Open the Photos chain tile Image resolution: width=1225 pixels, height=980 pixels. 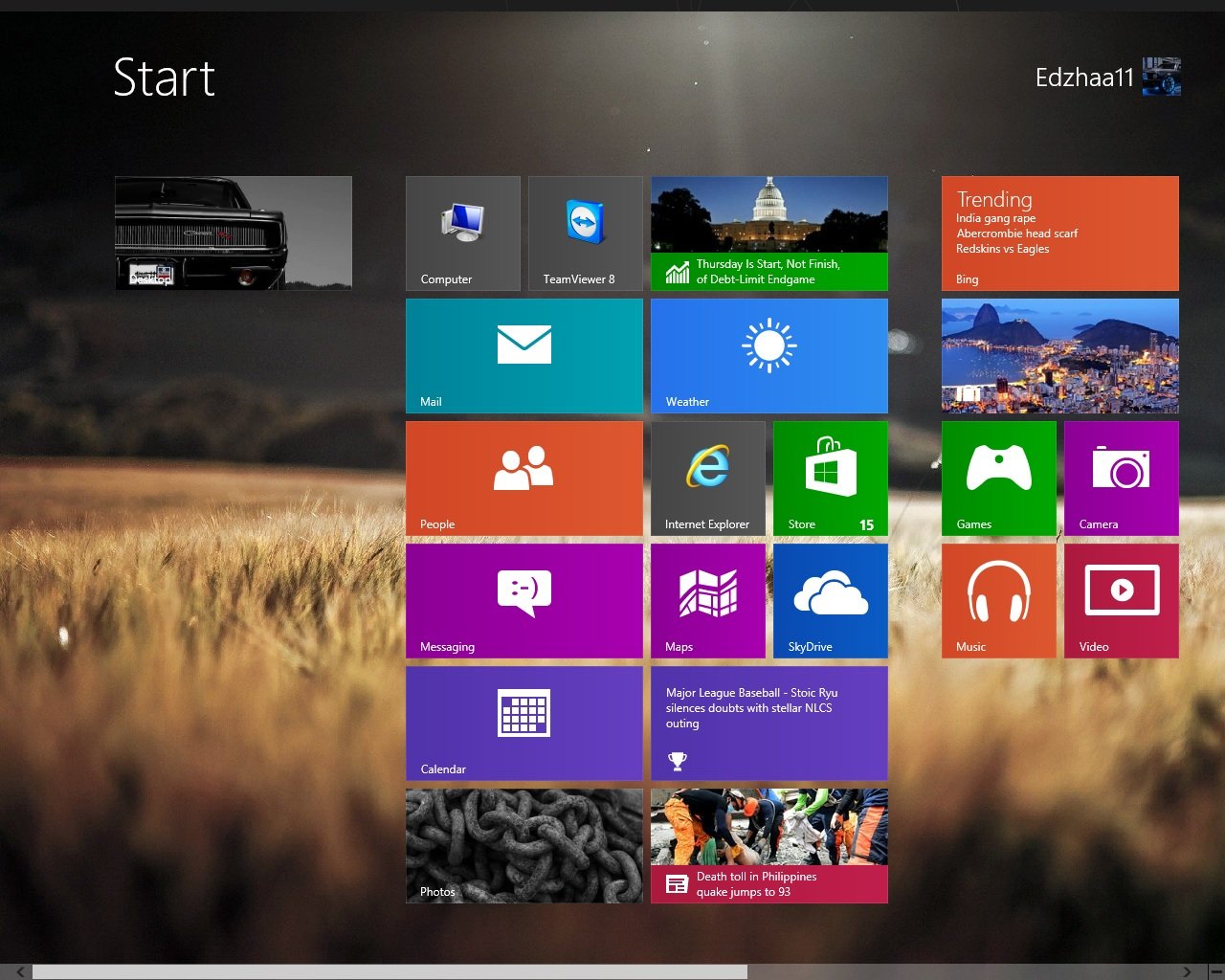[x=524, y=846]
